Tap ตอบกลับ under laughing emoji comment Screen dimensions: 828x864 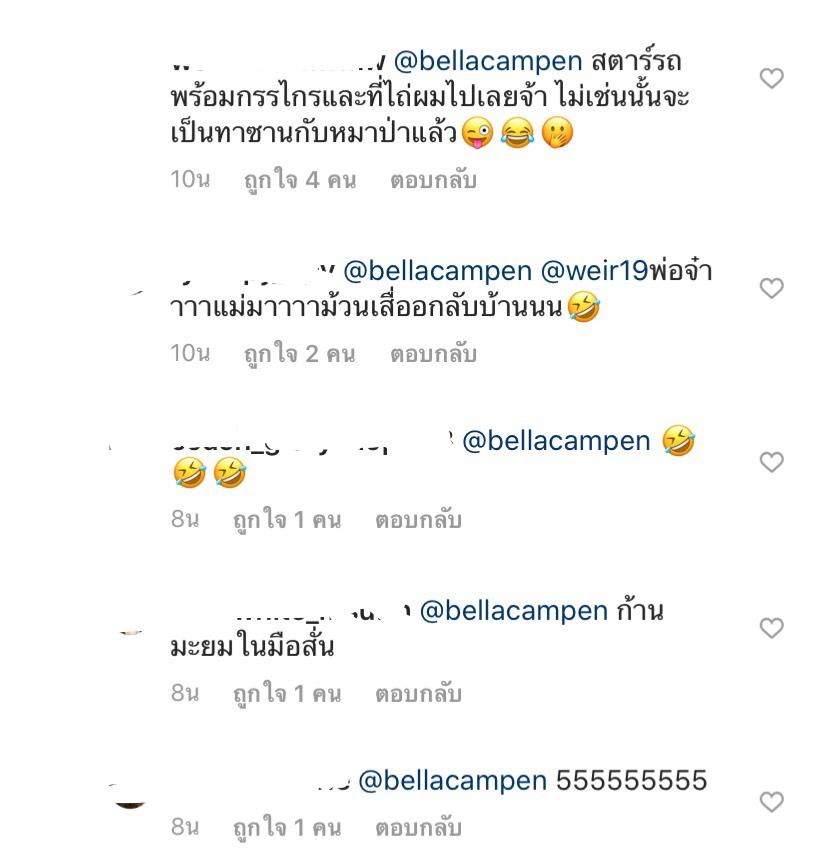(x=418, y=520)
